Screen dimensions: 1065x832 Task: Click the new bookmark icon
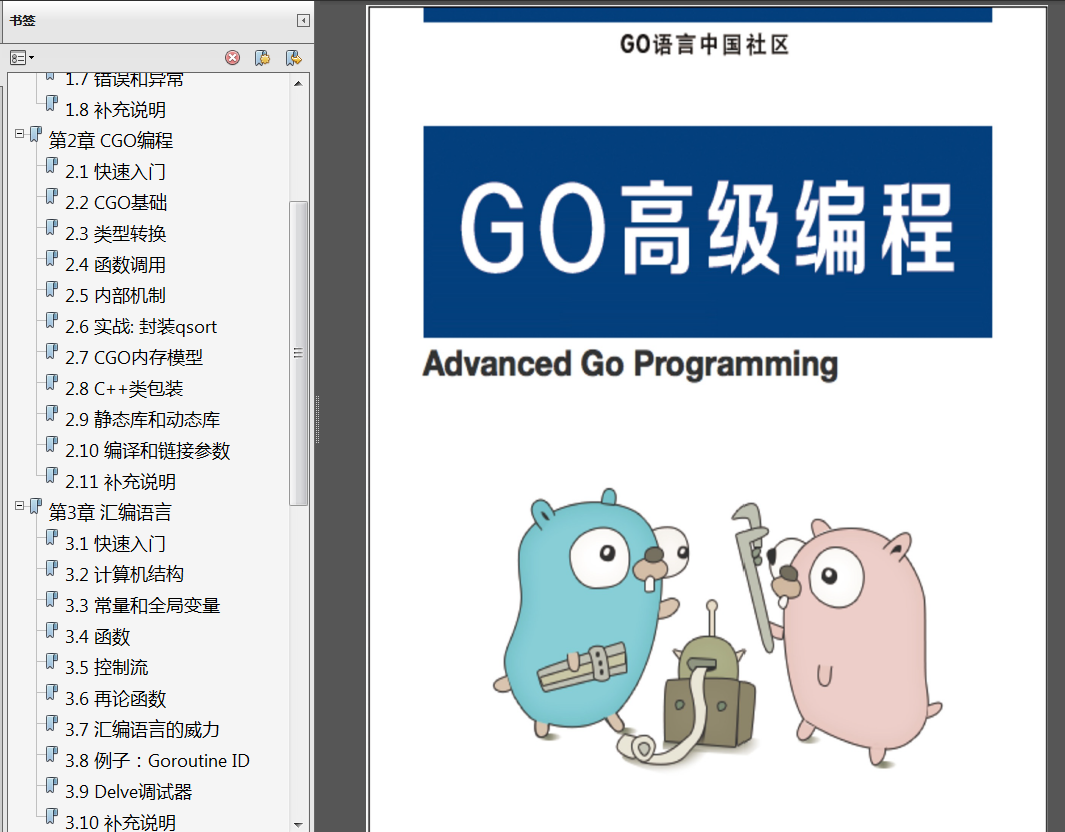[262, 58]
